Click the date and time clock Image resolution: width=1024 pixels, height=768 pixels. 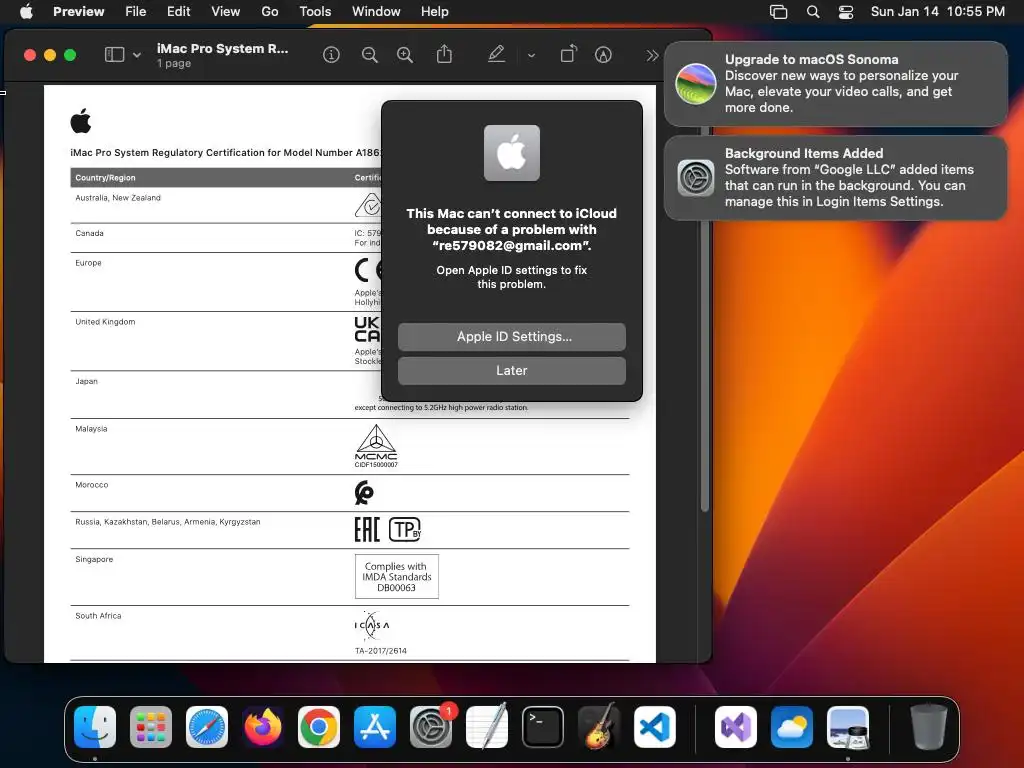[938, 11]
